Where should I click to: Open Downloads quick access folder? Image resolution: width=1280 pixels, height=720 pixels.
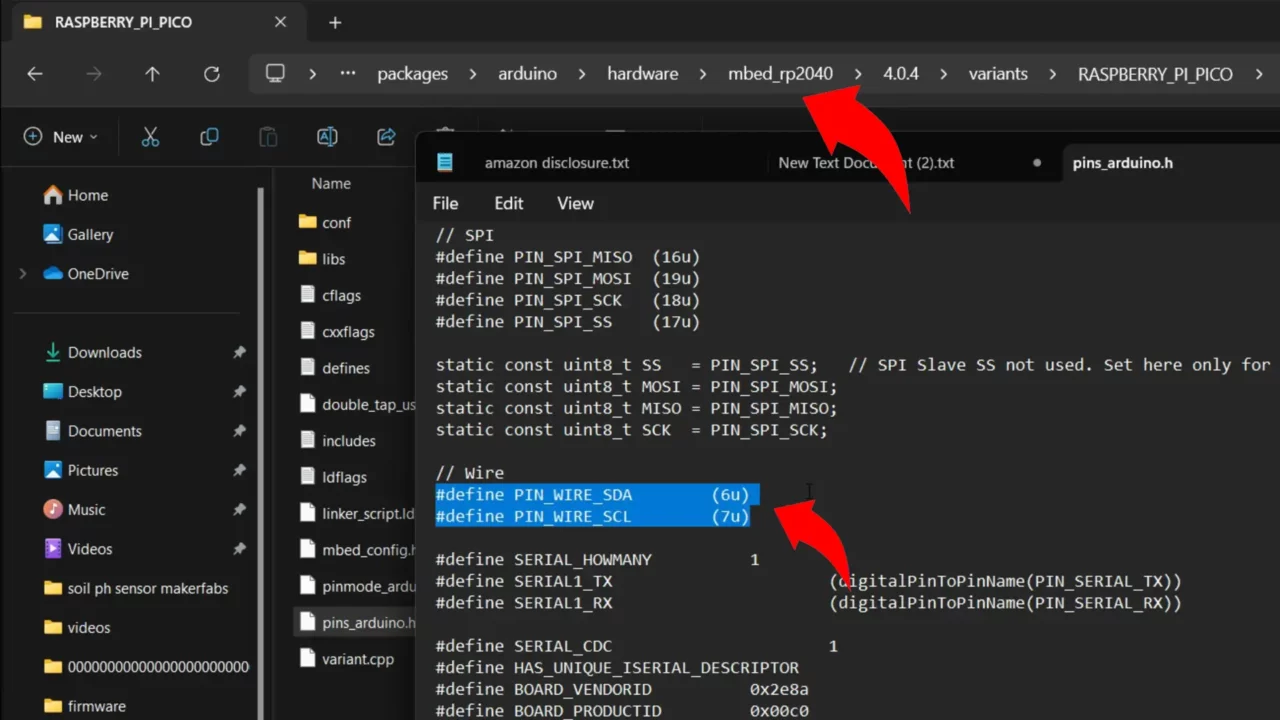(93, 352)
